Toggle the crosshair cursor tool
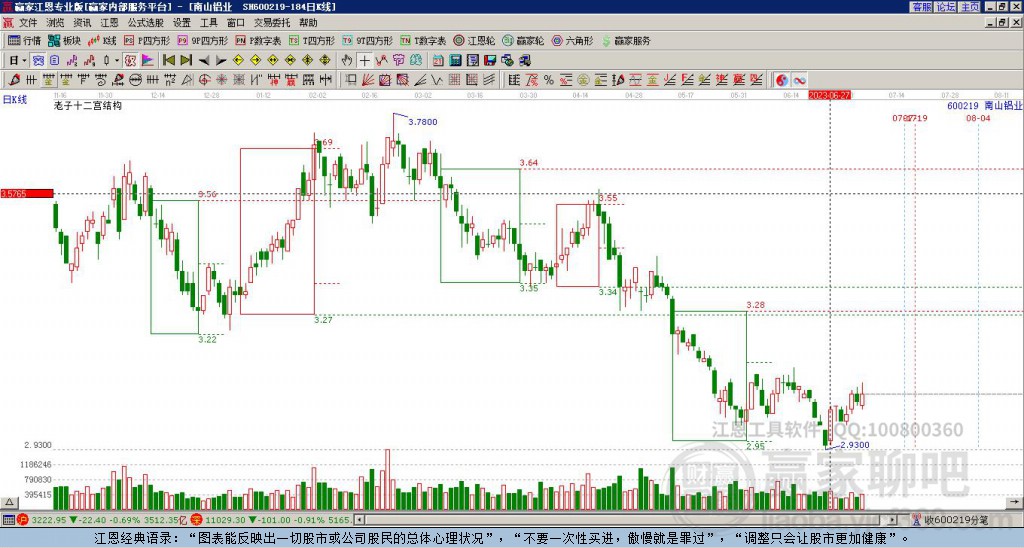The image size is (1024, 548). click(364, 61)
